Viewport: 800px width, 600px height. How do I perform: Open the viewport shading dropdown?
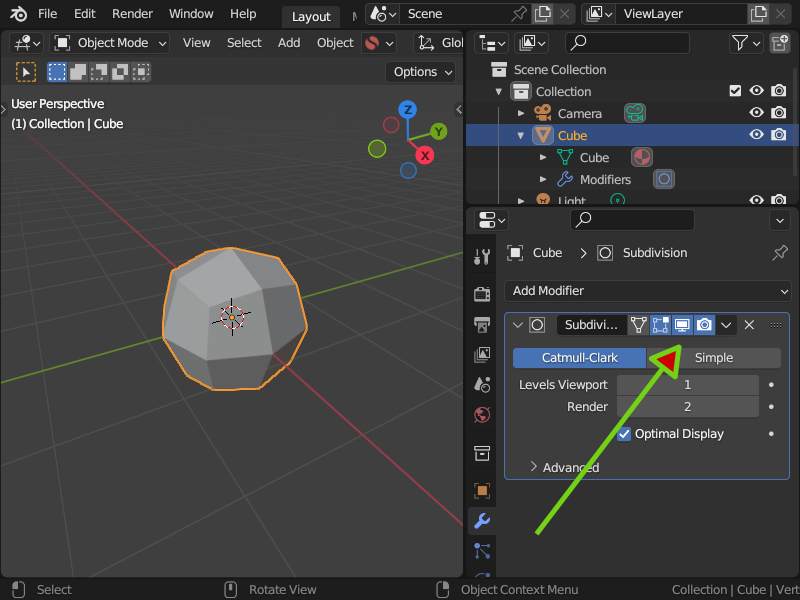tap(379, 43)
